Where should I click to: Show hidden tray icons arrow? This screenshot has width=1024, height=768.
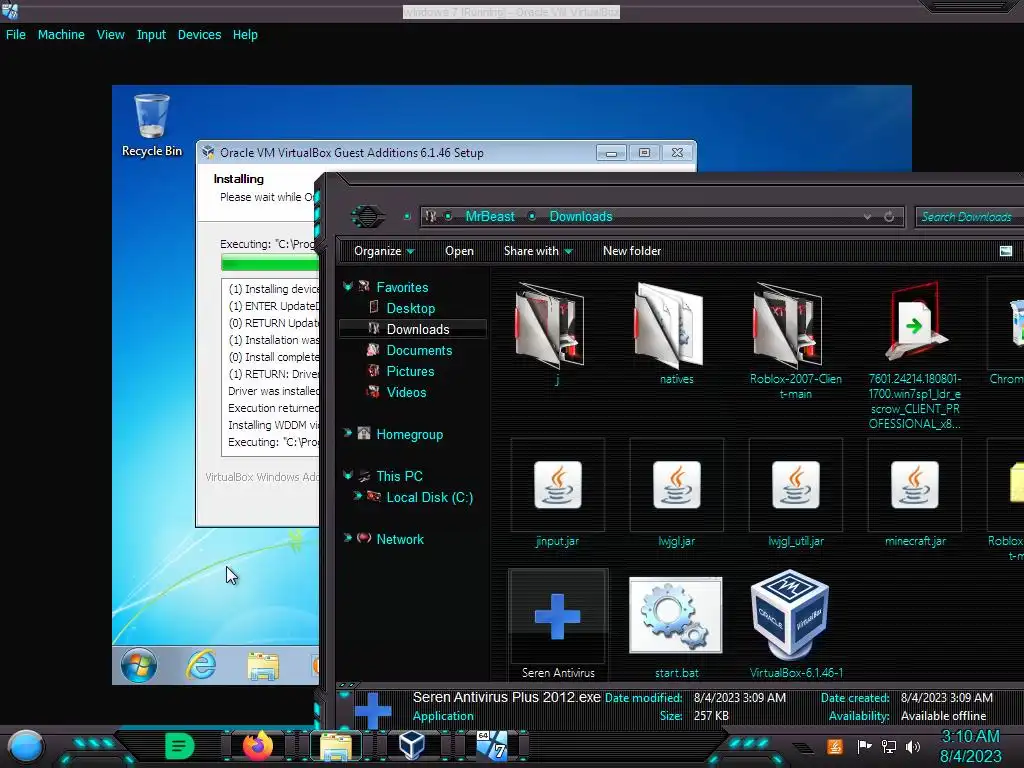(x=803, y=748)
